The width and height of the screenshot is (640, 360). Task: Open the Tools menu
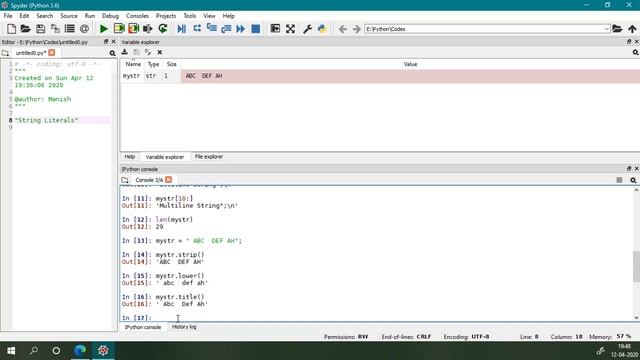coord(190,16)
